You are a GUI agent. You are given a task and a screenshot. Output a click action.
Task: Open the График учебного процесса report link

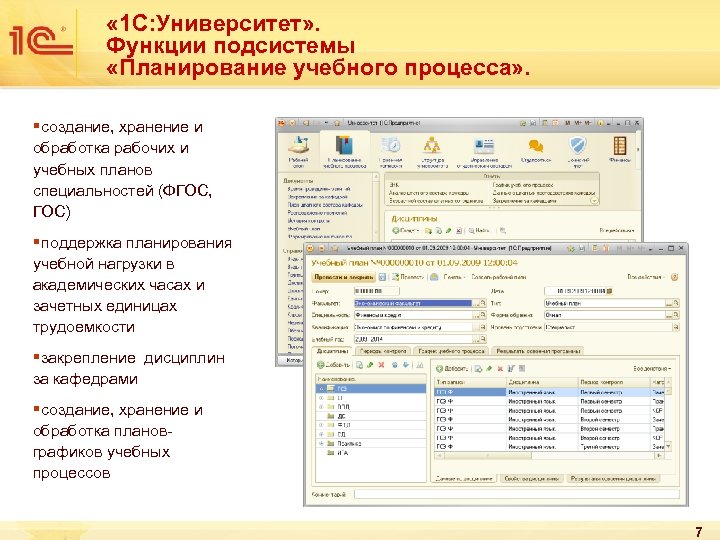523,185
